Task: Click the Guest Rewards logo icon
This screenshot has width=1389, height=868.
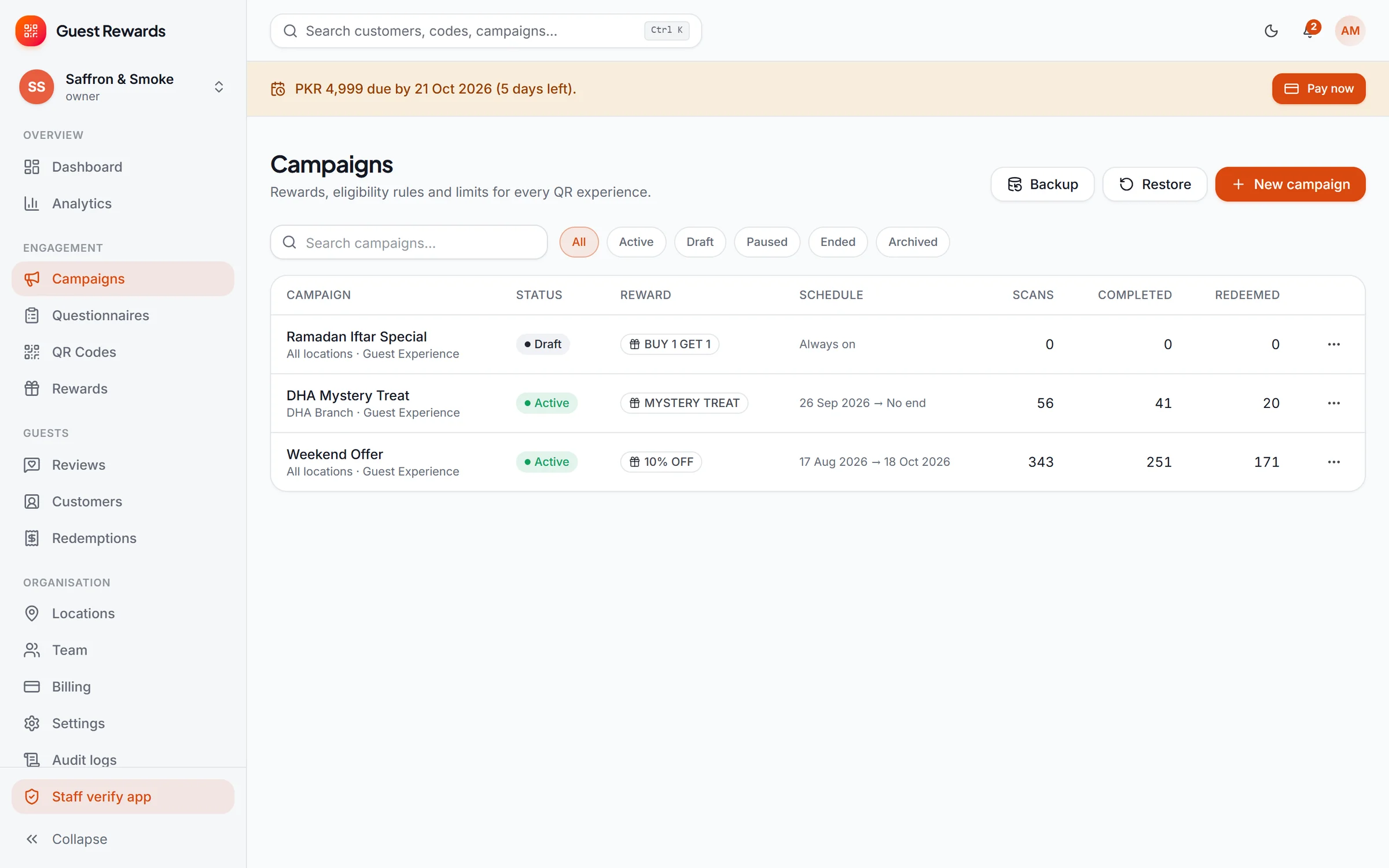Action: [31, 31]
